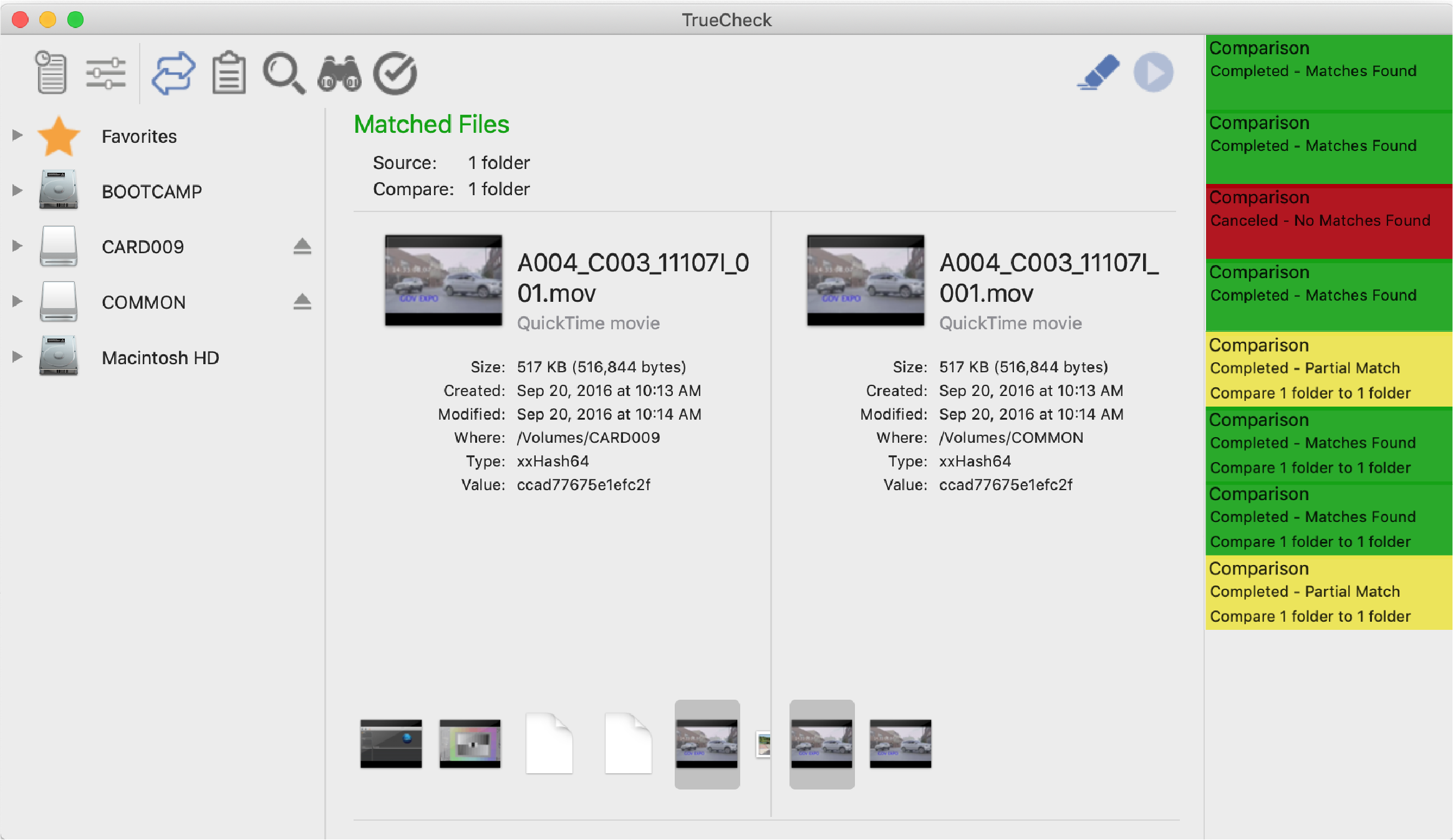This screenshot has height=840, width=1453.
Task: Click the blue eraser clear icon
Action: 1098,73
